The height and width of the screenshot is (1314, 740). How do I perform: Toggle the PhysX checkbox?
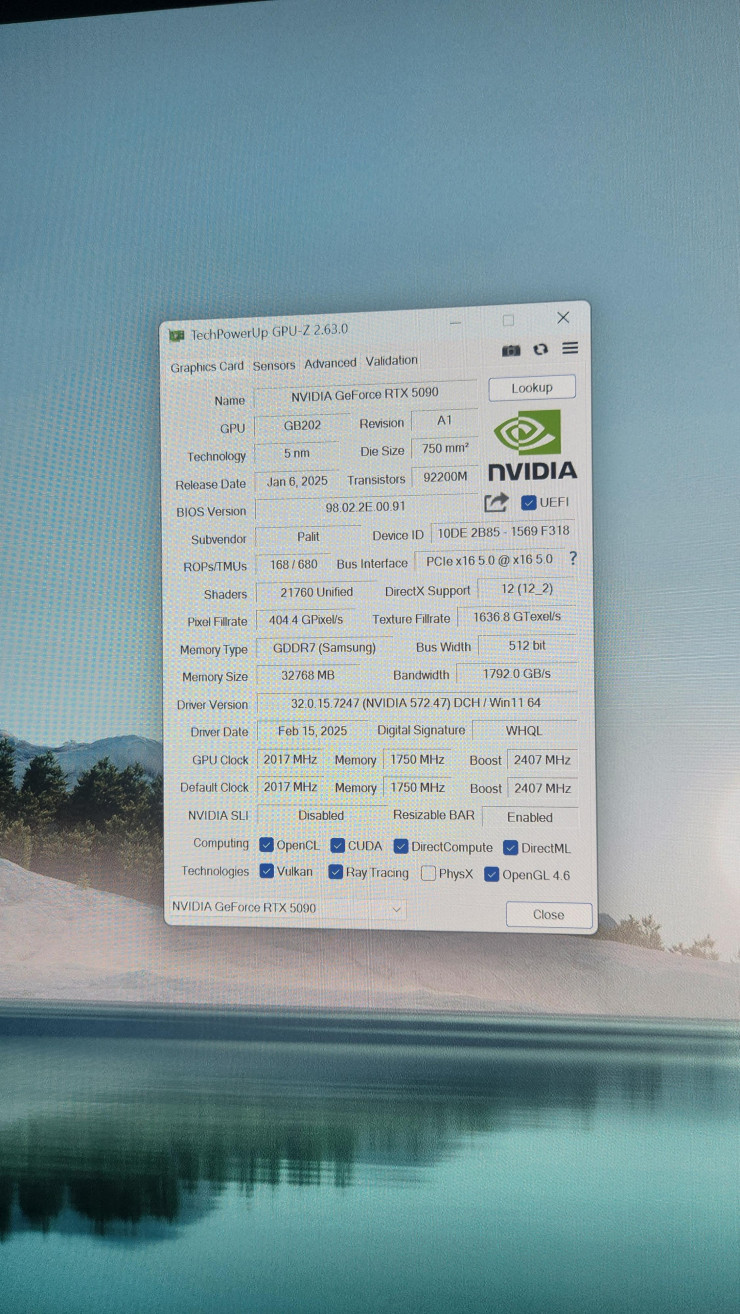428,874
